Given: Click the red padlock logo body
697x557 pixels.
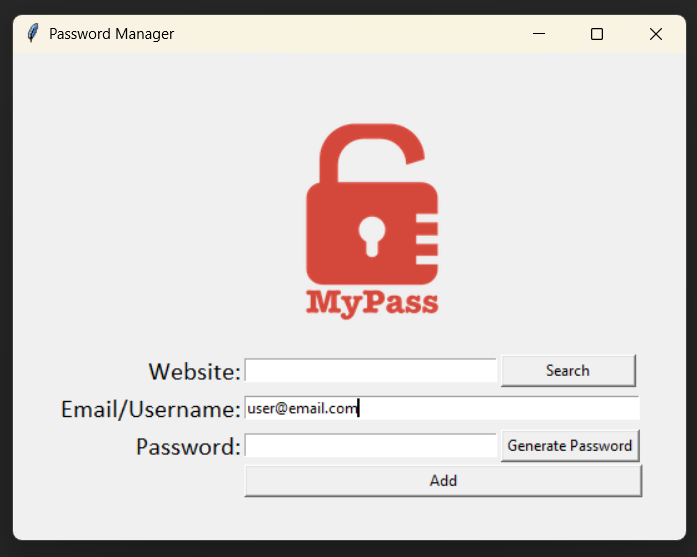Looking at the screenshot, I should tap(345, 255).
